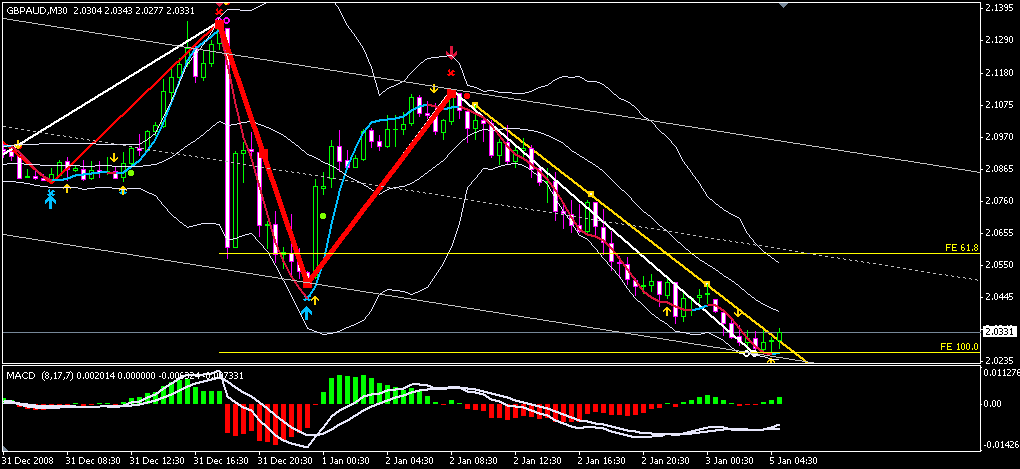Select the yellow square midway on the yellow trendline
Image resolution: width=1020 pixels, height=469 pixels.
pyautogui.click(x=592, y=194)
